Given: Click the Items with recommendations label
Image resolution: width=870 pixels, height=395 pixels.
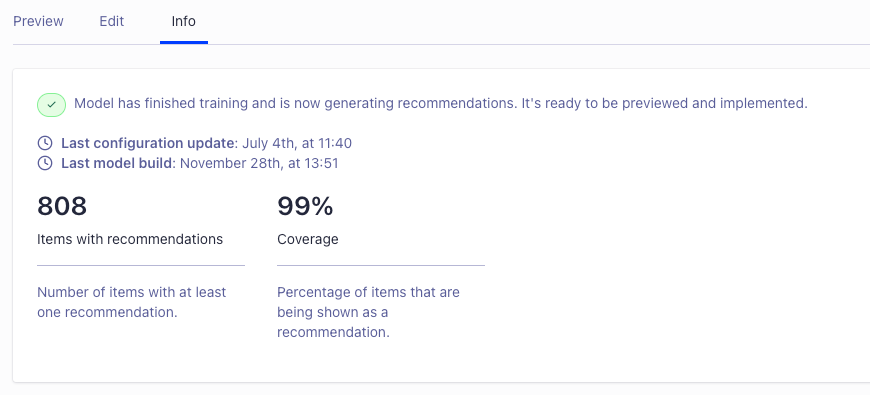Looking at the screenshot, I should click(x=130, y=239).
